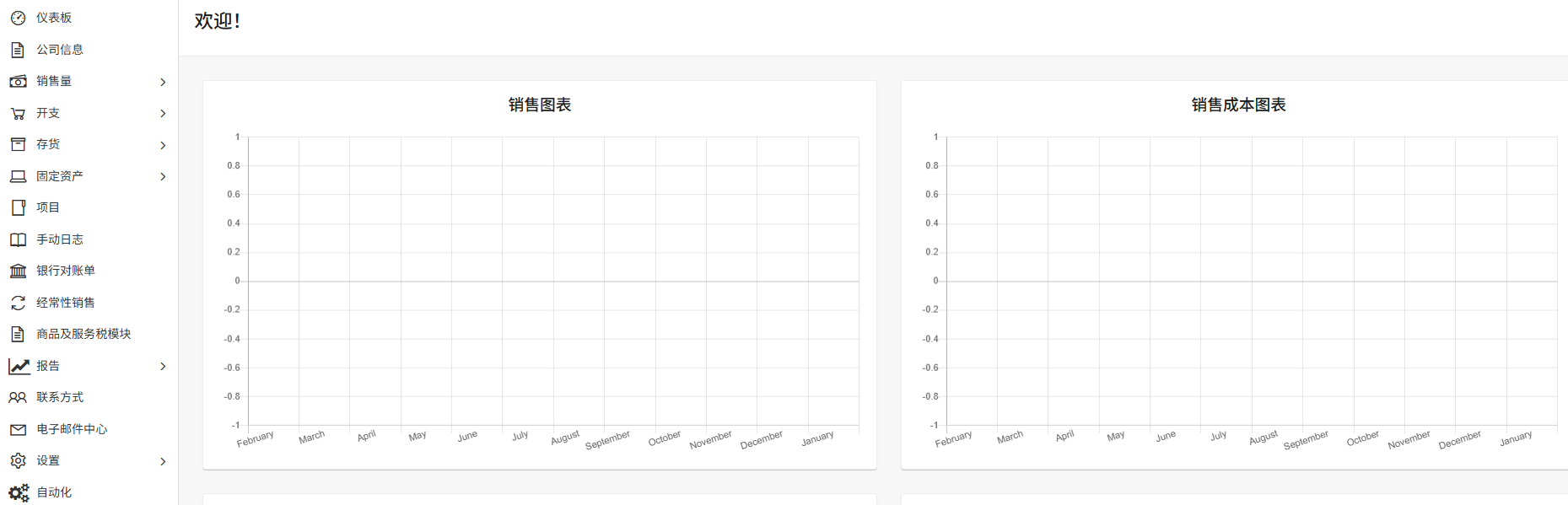Click the gears icon for 自动化
The height and width of the screenshot is (505, 1568).
click(19, 492)
